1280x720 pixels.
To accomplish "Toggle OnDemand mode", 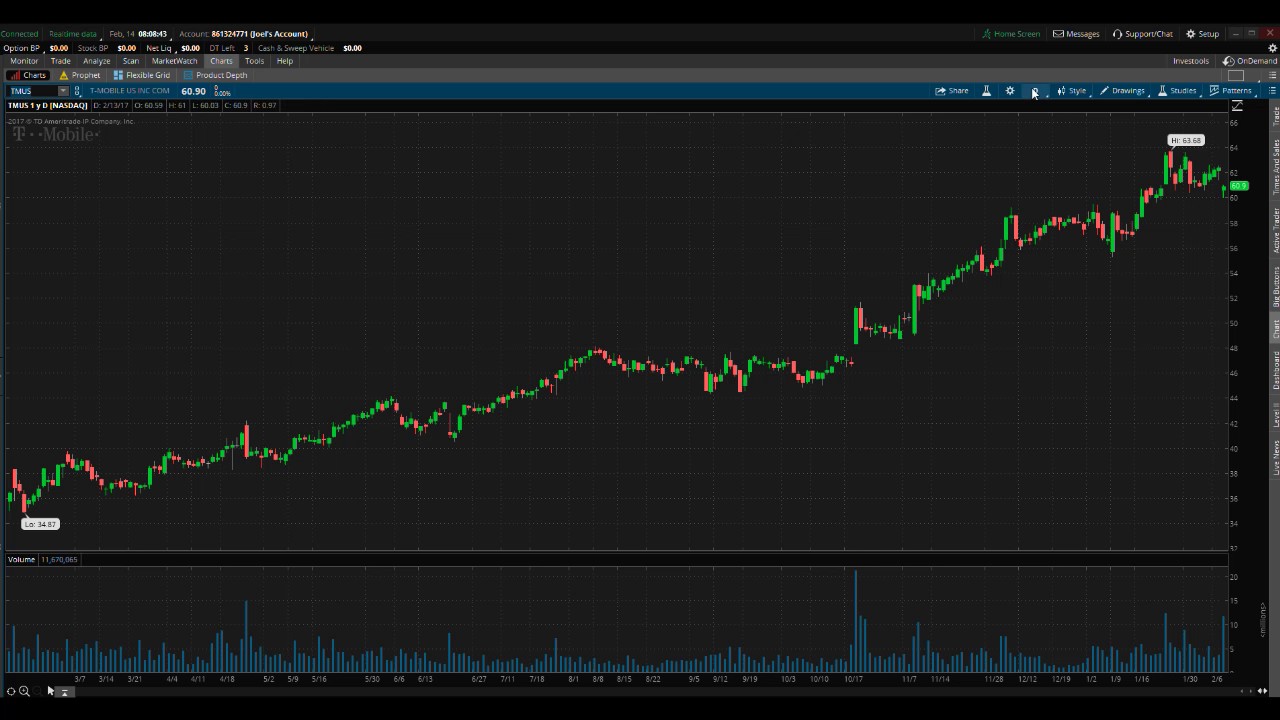I will tap(1250, 61).
